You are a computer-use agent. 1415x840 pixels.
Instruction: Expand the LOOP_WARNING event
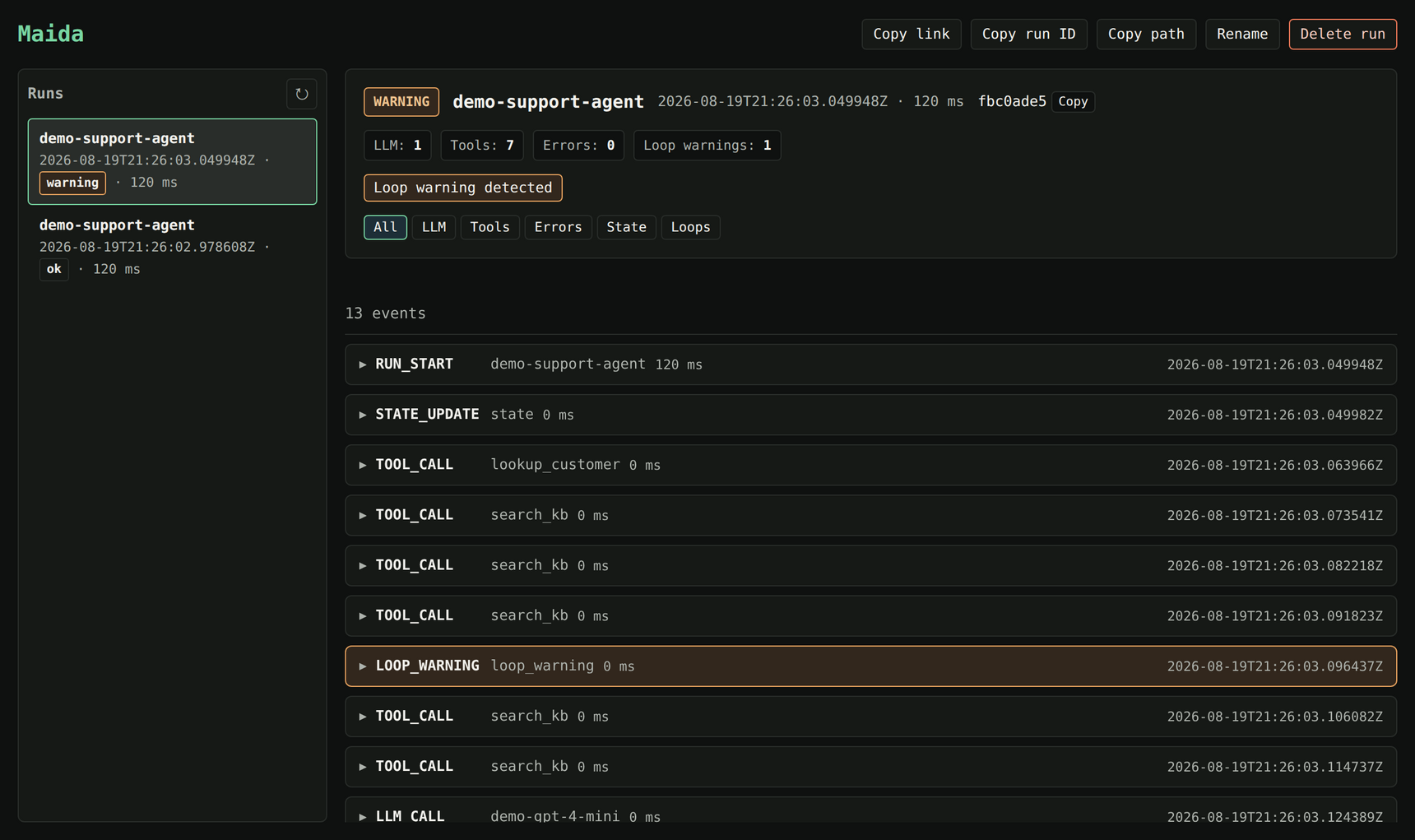[870, 666]
